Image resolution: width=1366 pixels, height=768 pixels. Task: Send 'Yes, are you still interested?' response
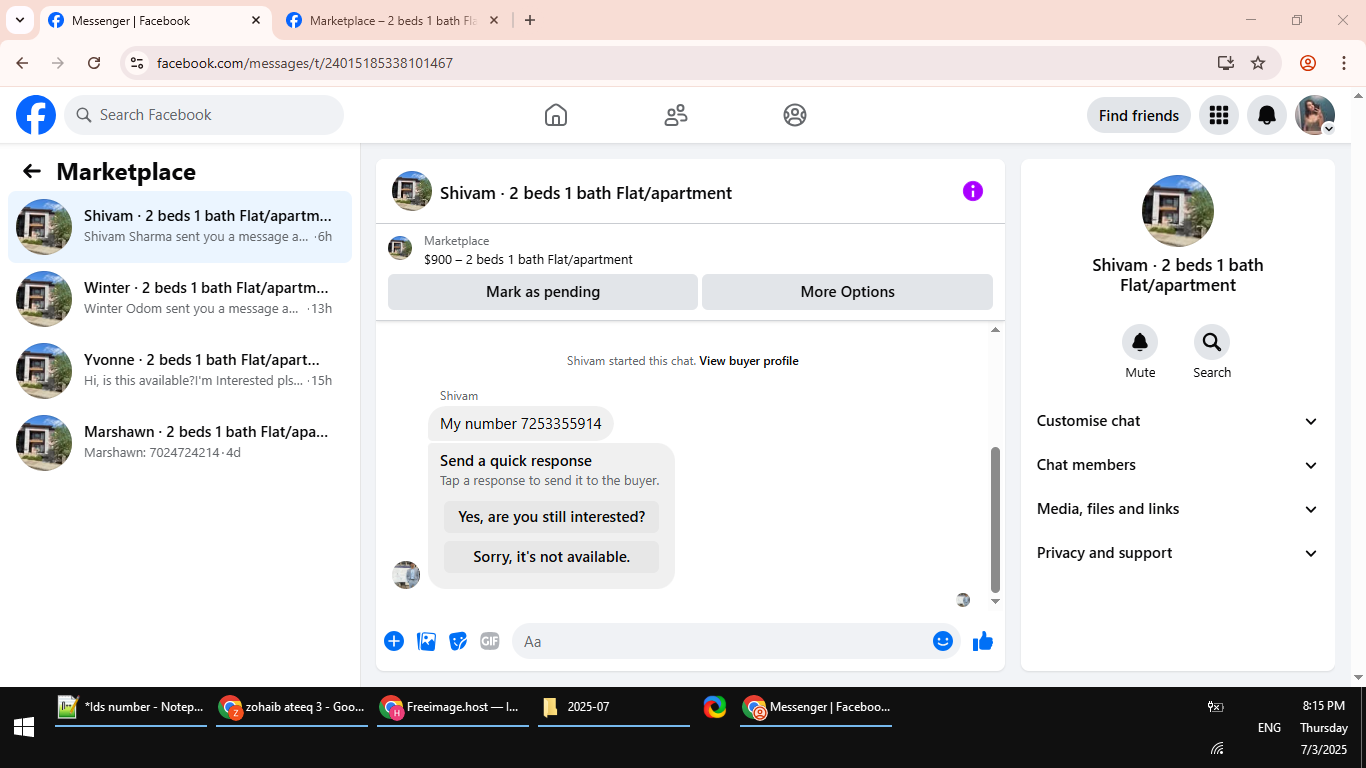pos(552,517)
